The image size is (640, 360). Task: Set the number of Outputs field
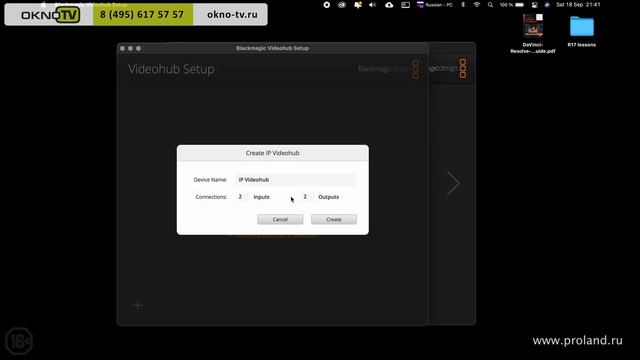[x=306, y=197]
